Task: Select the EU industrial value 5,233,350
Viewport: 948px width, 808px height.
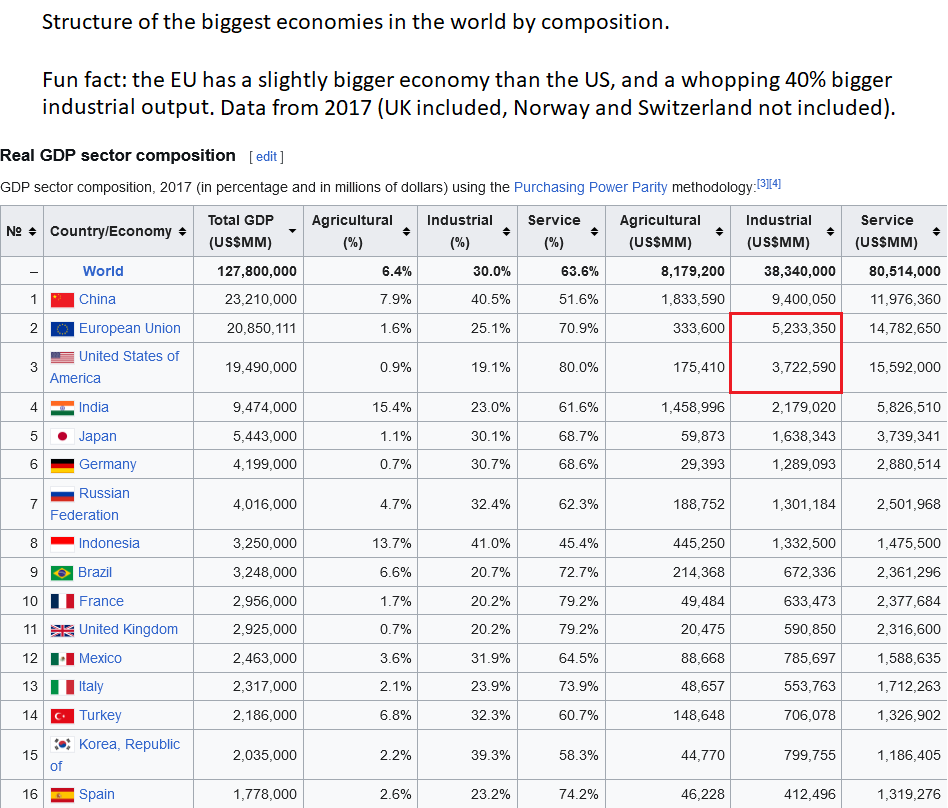Action: coord(804,328)
